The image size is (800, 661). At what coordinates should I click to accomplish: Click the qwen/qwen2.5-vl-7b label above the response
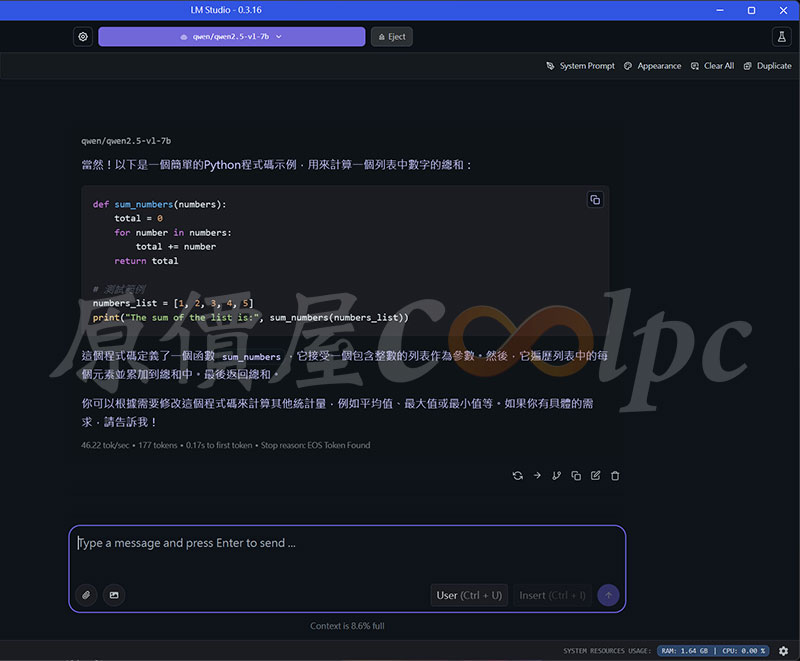click(126, 141)
